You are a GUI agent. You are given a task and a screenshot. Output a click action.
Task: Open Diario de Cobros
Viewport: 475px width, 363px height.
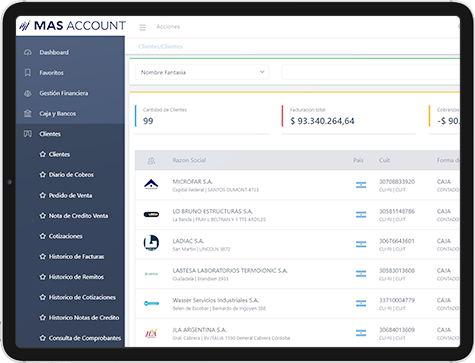pyautogui.click(x=71, y=175)
